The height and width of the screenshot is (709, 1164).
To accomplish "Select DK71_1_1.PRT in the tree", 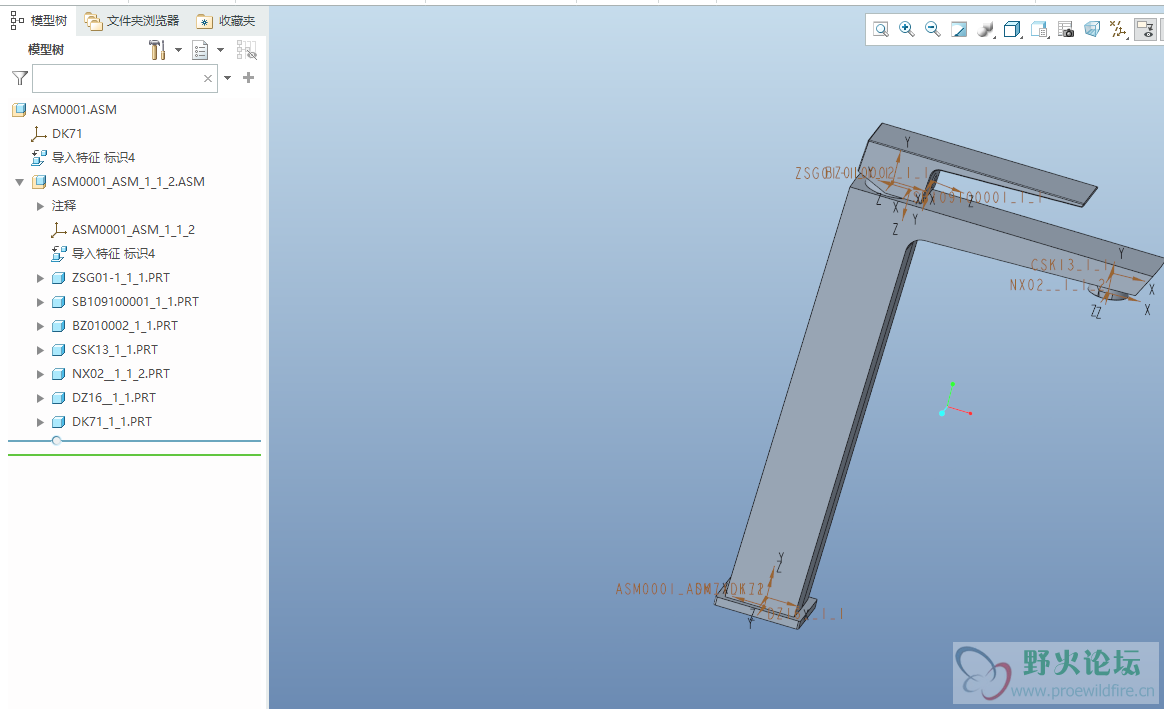I will (x=112, y=422).
